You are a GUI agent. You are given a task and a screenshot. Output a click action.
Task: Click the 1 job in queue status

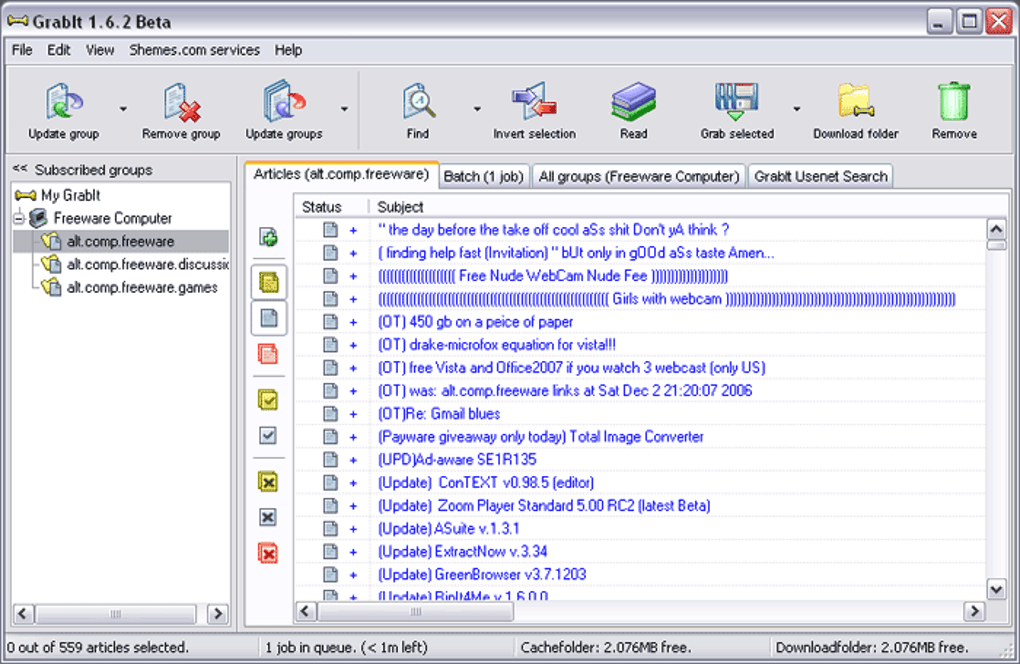tap(346, 648)
